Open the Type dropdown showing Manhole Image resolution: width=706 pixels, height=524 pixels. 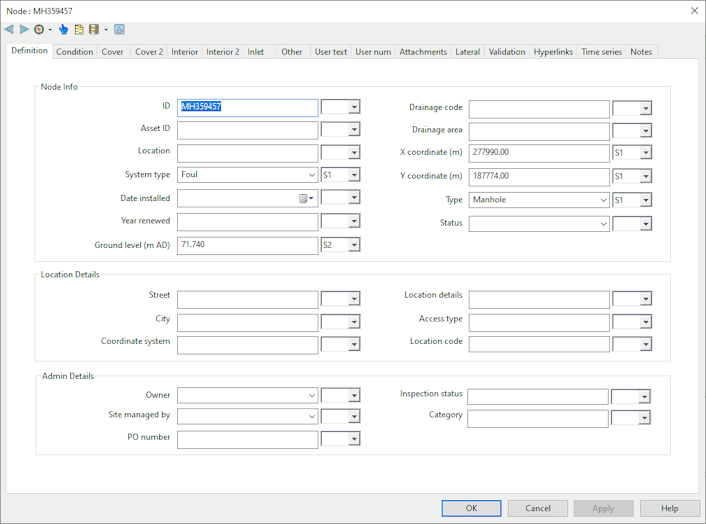(603, 200)
